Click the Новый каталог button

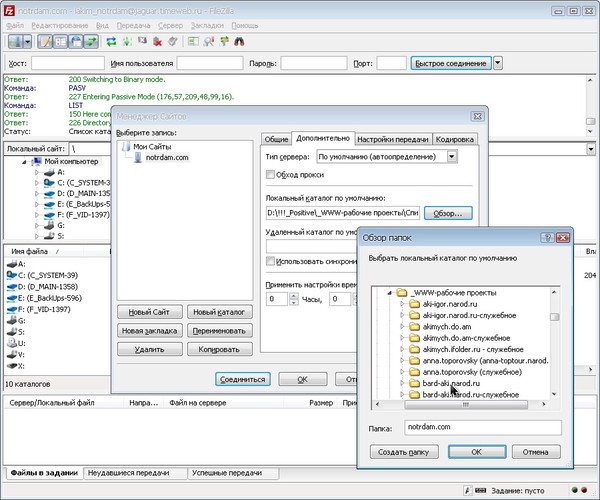click(x=220, y=312)
